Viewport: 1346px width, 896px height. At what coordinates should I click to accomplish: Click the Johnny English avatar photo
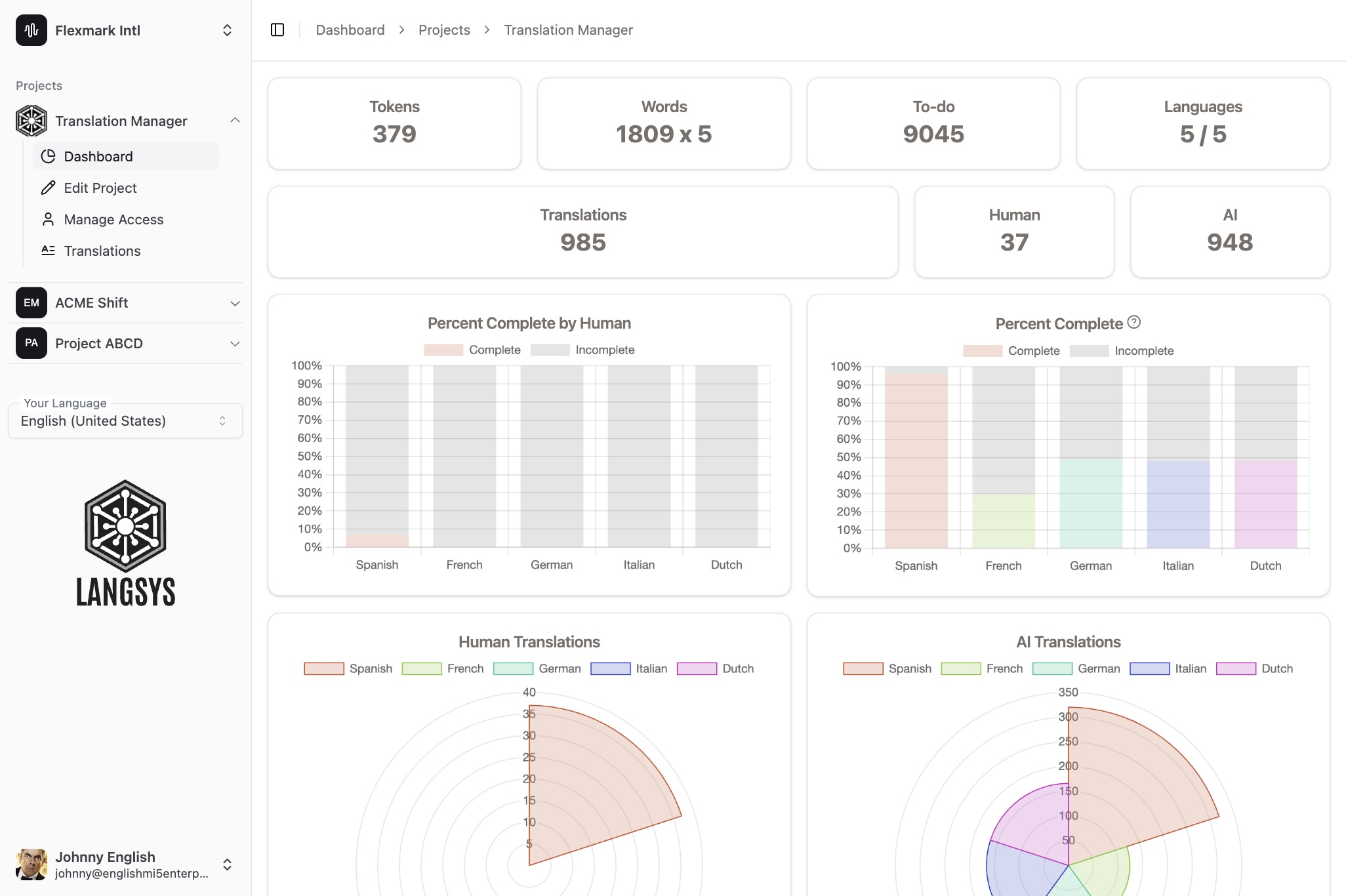coord(31,865)
